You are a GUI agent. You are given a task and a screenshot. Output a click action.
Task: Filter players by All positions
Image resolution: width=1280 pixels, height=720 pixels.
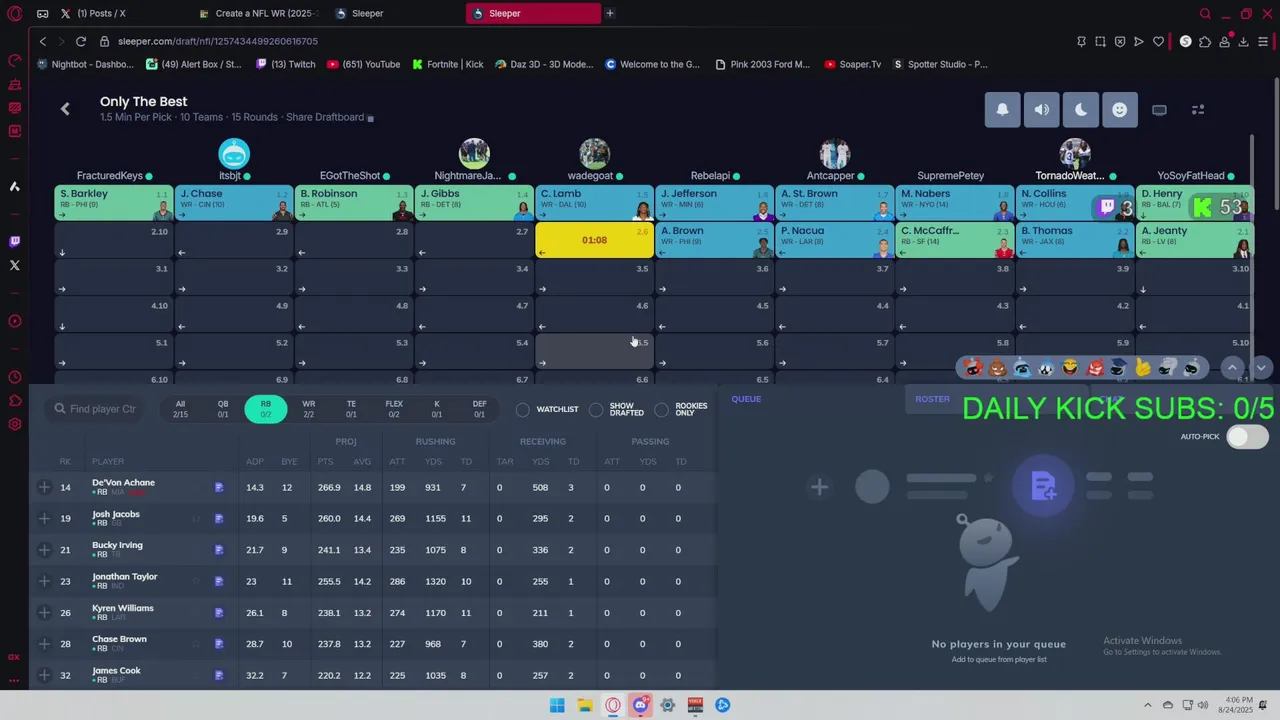click(x=180, y=409)
